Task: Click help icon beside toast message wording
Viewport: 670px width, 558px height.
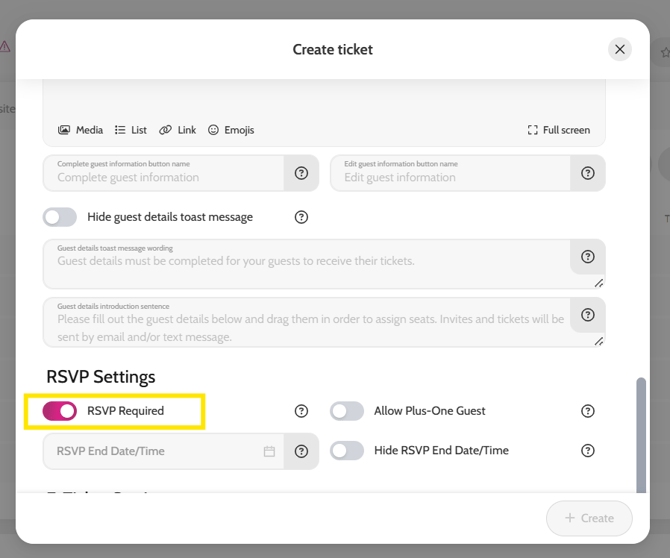Action: point(588,257)
